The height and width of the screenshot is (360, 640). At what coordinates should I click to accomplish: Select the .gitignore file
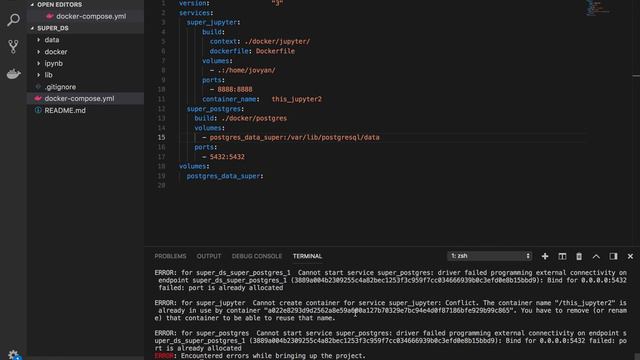click(60, 87)
